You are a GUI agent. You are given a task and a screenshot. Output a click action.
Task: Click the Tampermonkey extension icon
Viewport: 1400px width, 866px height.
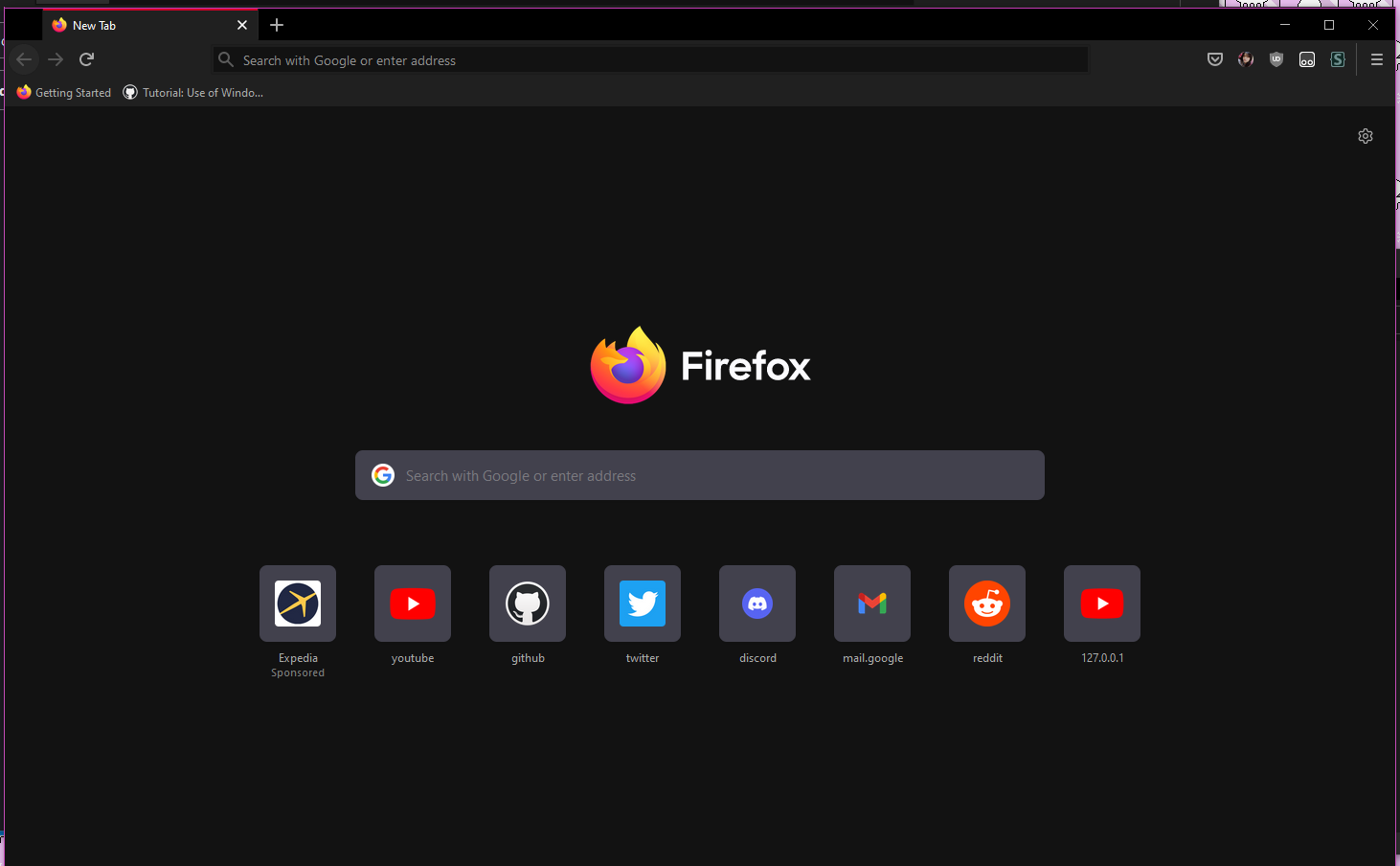(1307, 59)
